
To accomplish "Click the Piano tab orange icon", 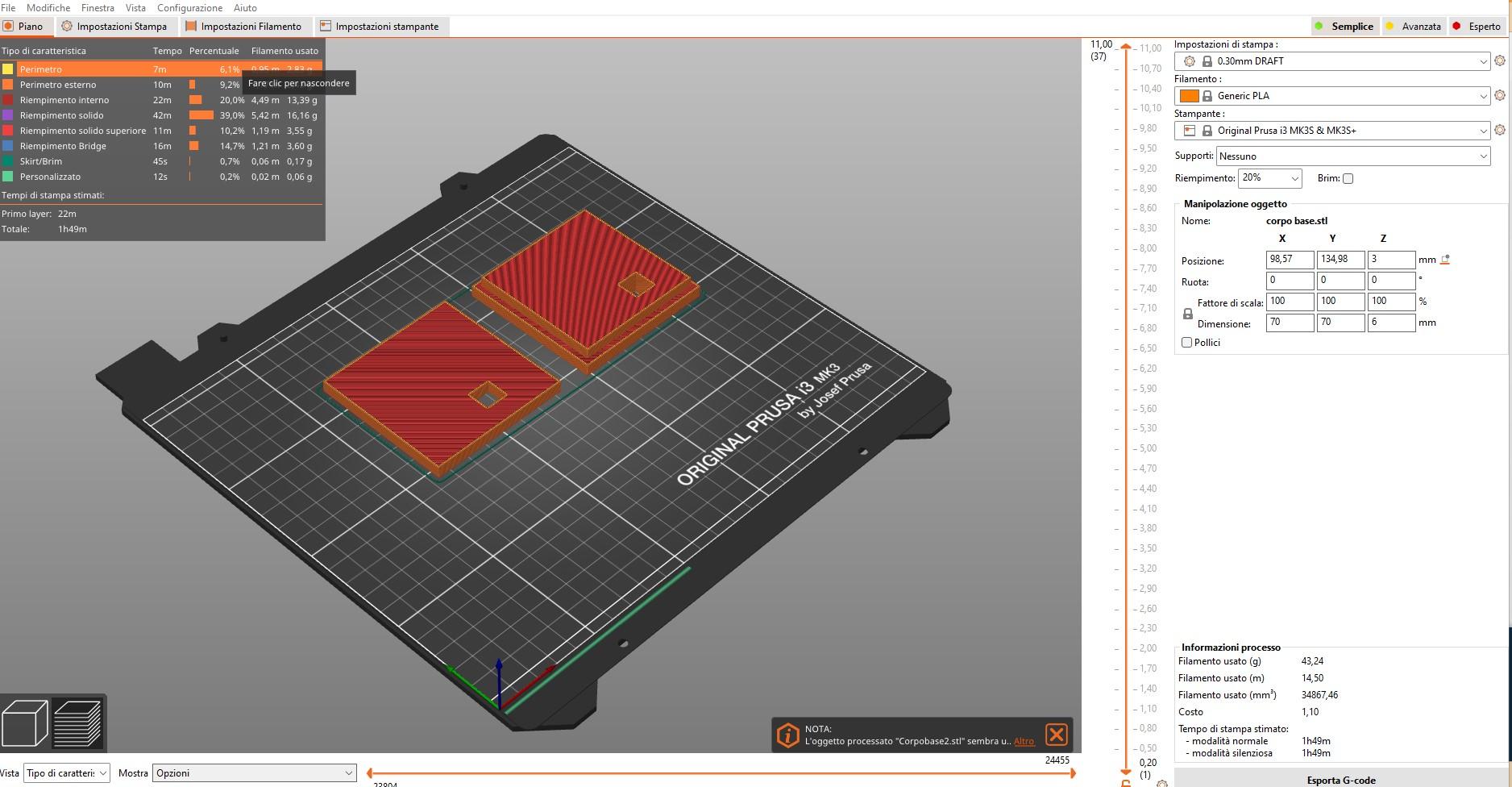I will point(8,27).
